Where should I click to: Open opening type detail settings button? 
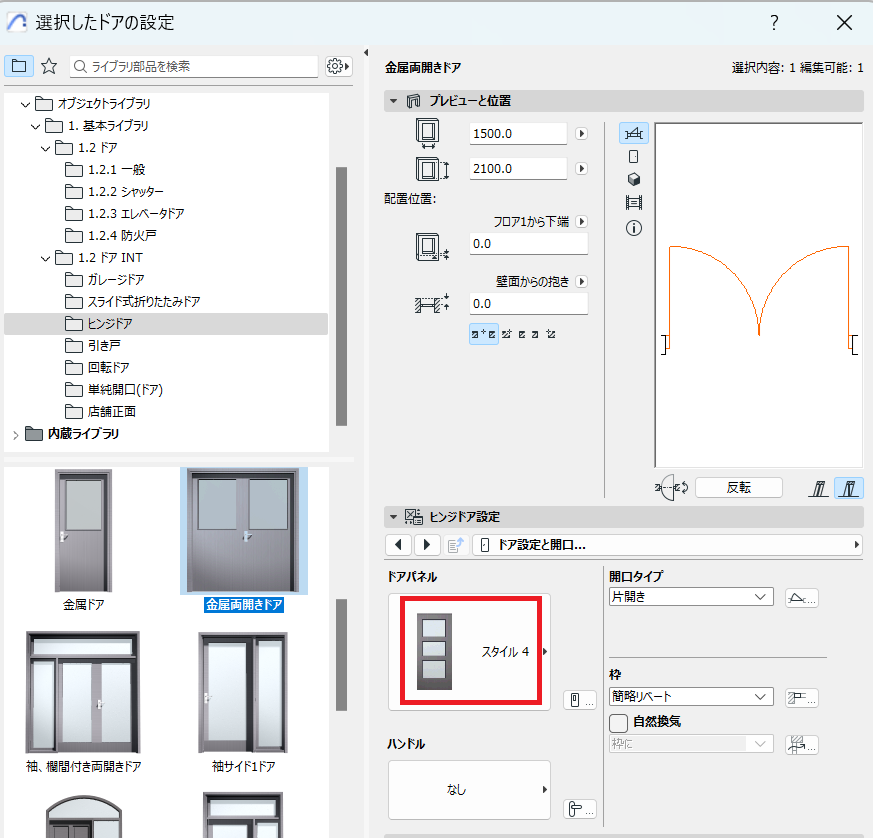click(x=802, y=598)
